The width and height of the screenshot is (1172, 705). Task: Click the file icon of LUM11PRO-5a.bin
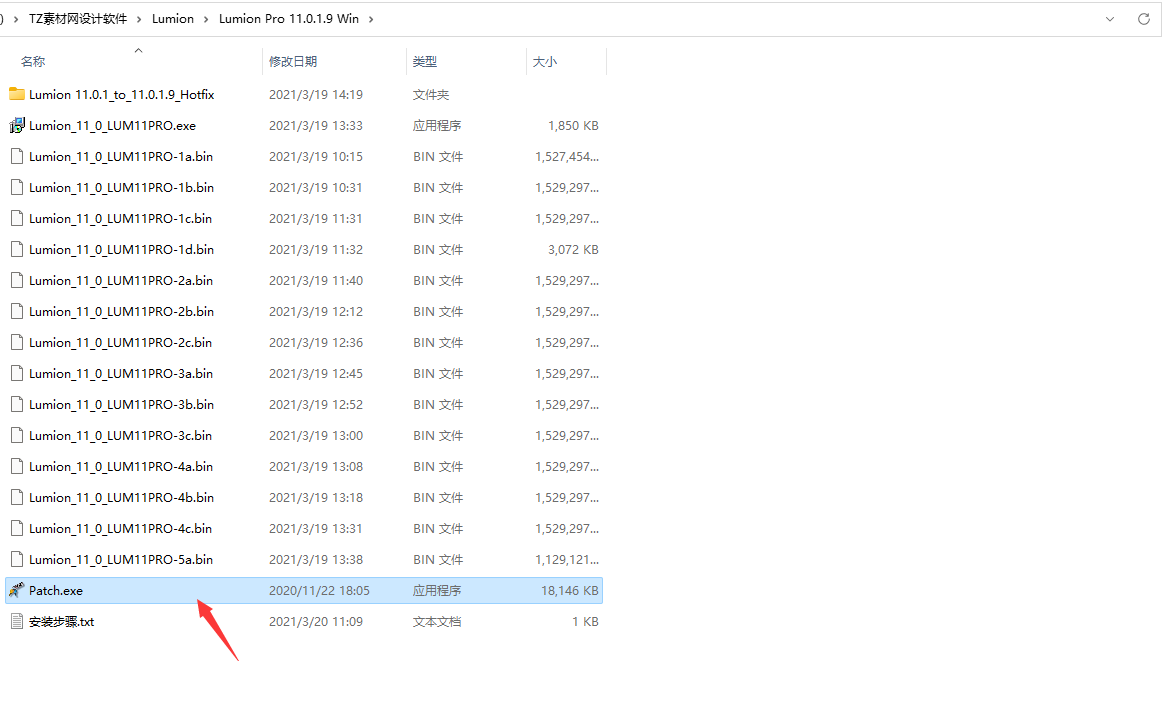tap(16, 560)
